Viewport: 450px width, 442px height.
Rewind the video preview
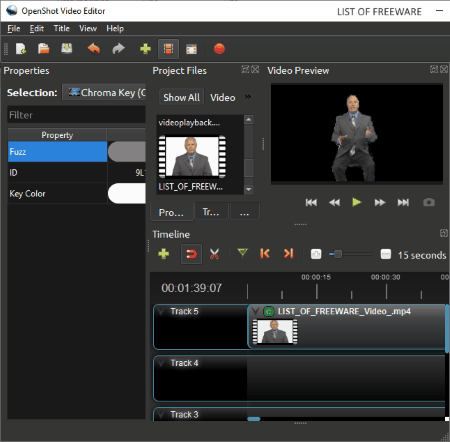[x=334, y=202]
